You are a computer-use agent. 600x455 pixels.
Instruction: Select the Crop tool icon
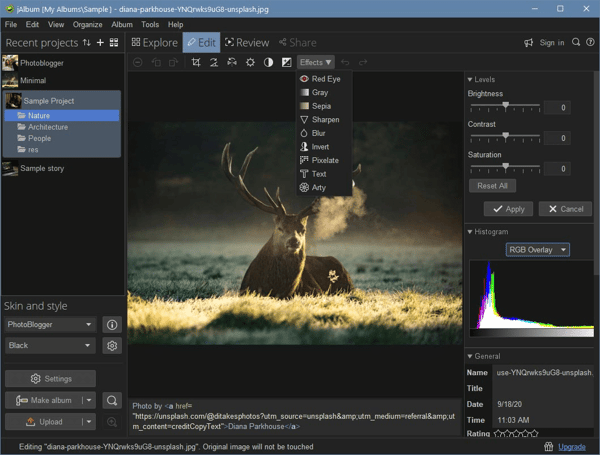pyautogui.click(x=196, y=62)
